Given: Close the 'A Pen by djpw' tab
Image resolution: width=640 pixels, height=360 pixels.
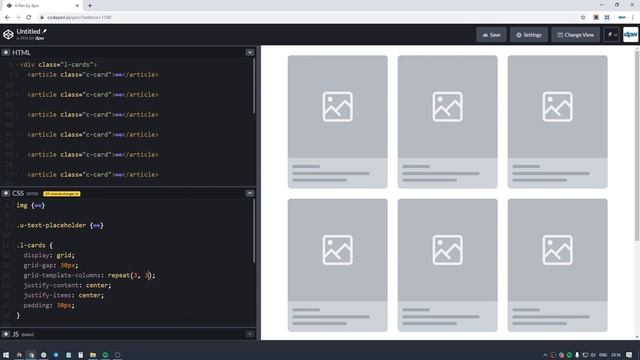Looking at the screenshot, I should pos(77,6).
